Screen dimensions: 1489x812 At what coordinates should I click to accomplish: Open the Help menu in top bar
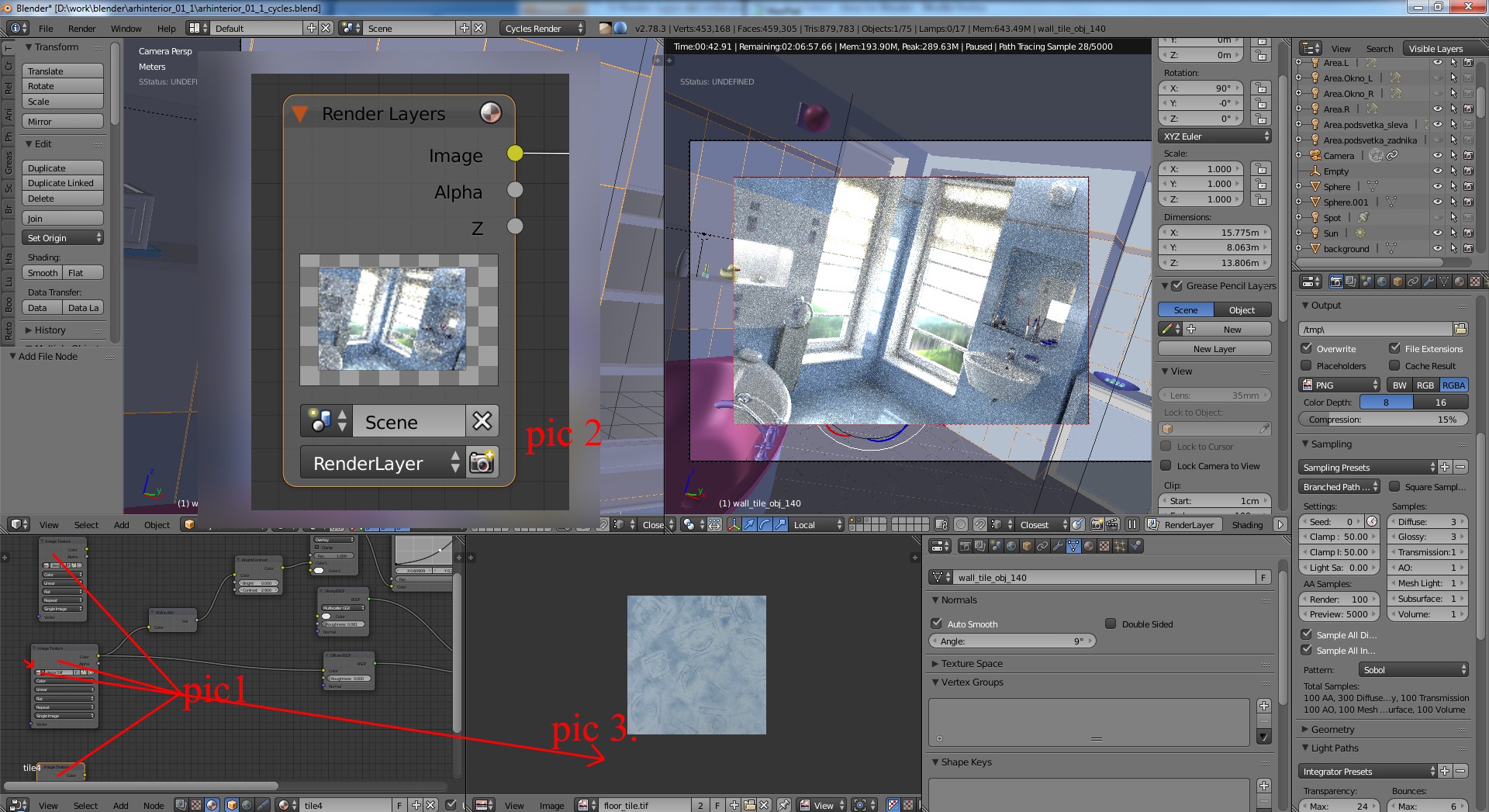pos(167,29)
